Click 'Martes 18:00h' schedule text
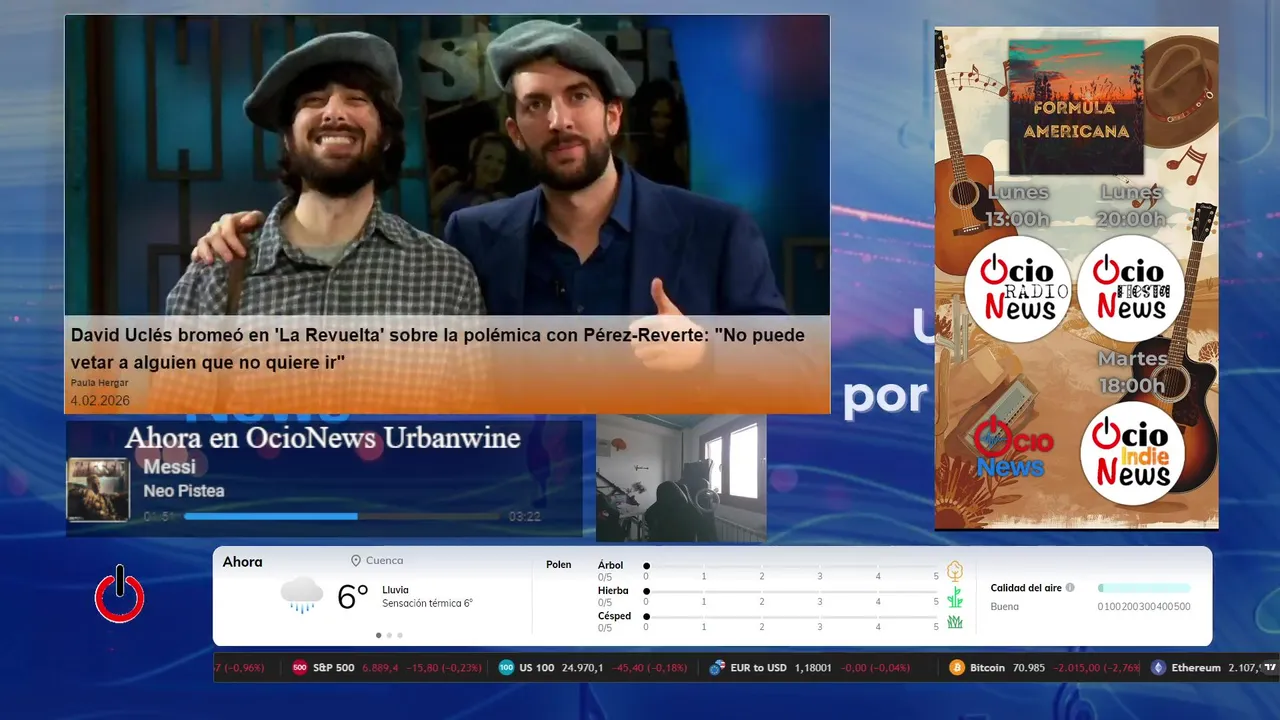 click(1132, 372)
